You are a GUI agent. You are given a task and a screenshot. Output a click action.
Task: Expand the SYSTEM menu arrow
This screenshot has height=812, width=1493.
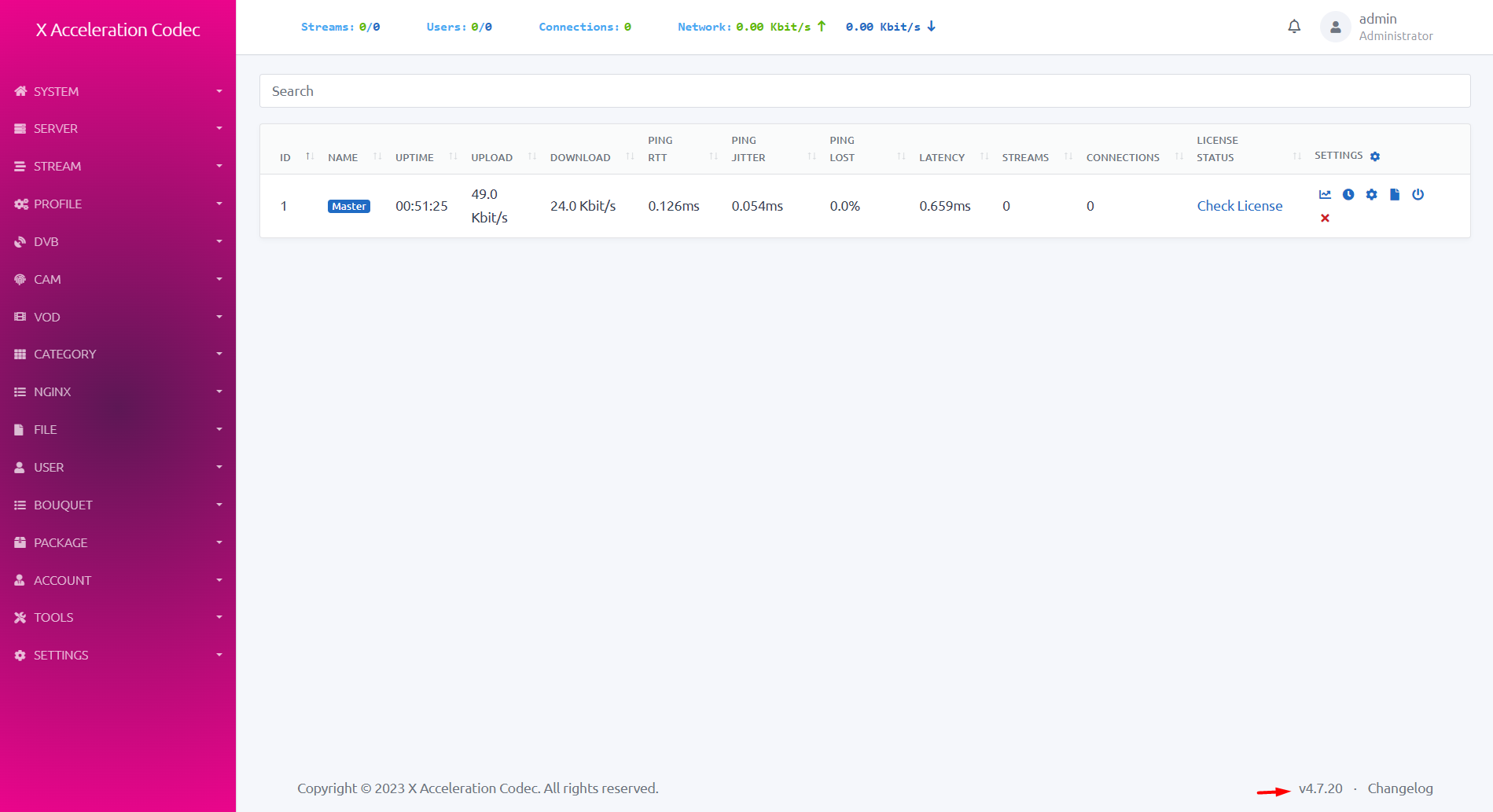[x=219, y=91]
